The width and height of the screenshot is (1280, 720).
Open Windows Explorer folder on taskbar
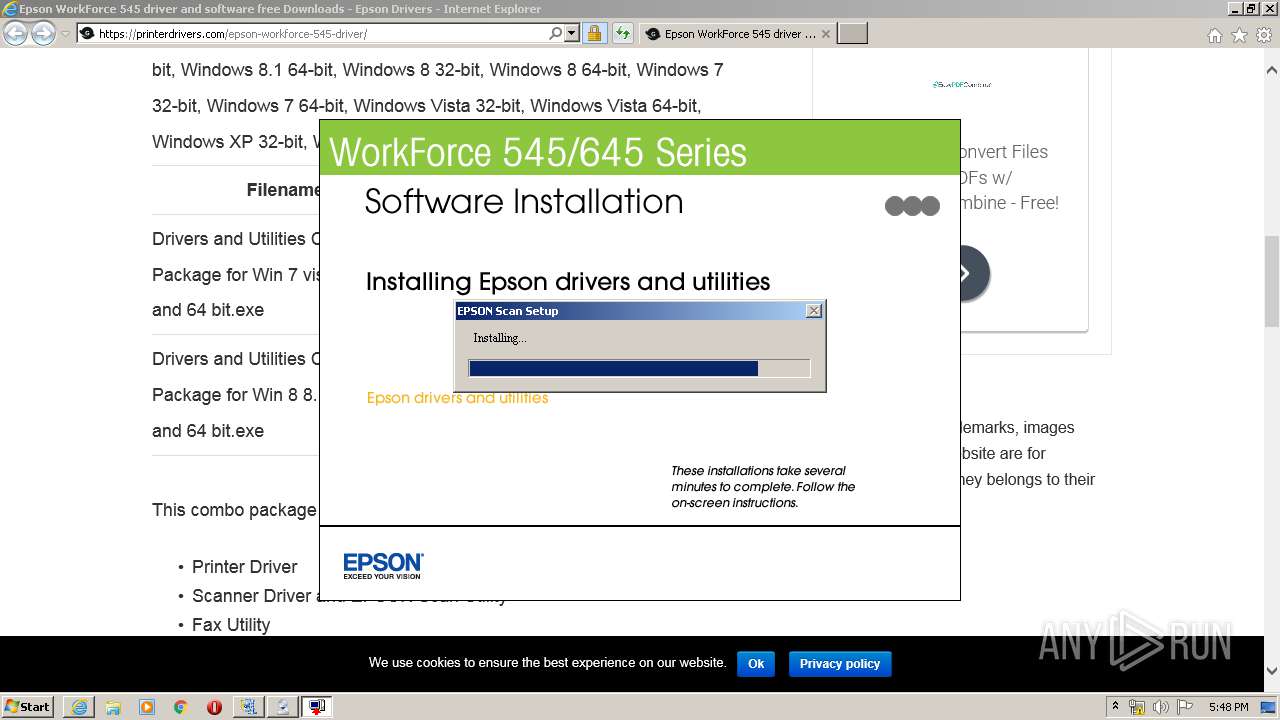click(x=113, y=707)
